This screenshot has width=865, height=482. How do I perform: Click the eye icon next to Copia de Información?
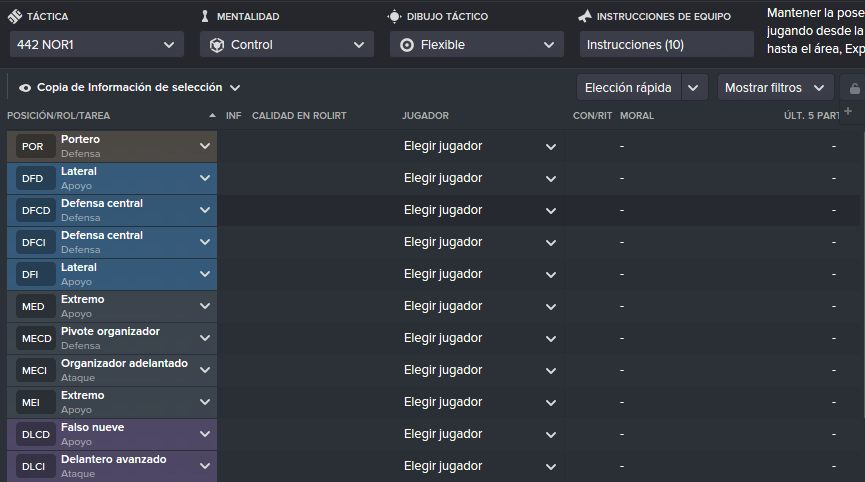pos(25,88)
